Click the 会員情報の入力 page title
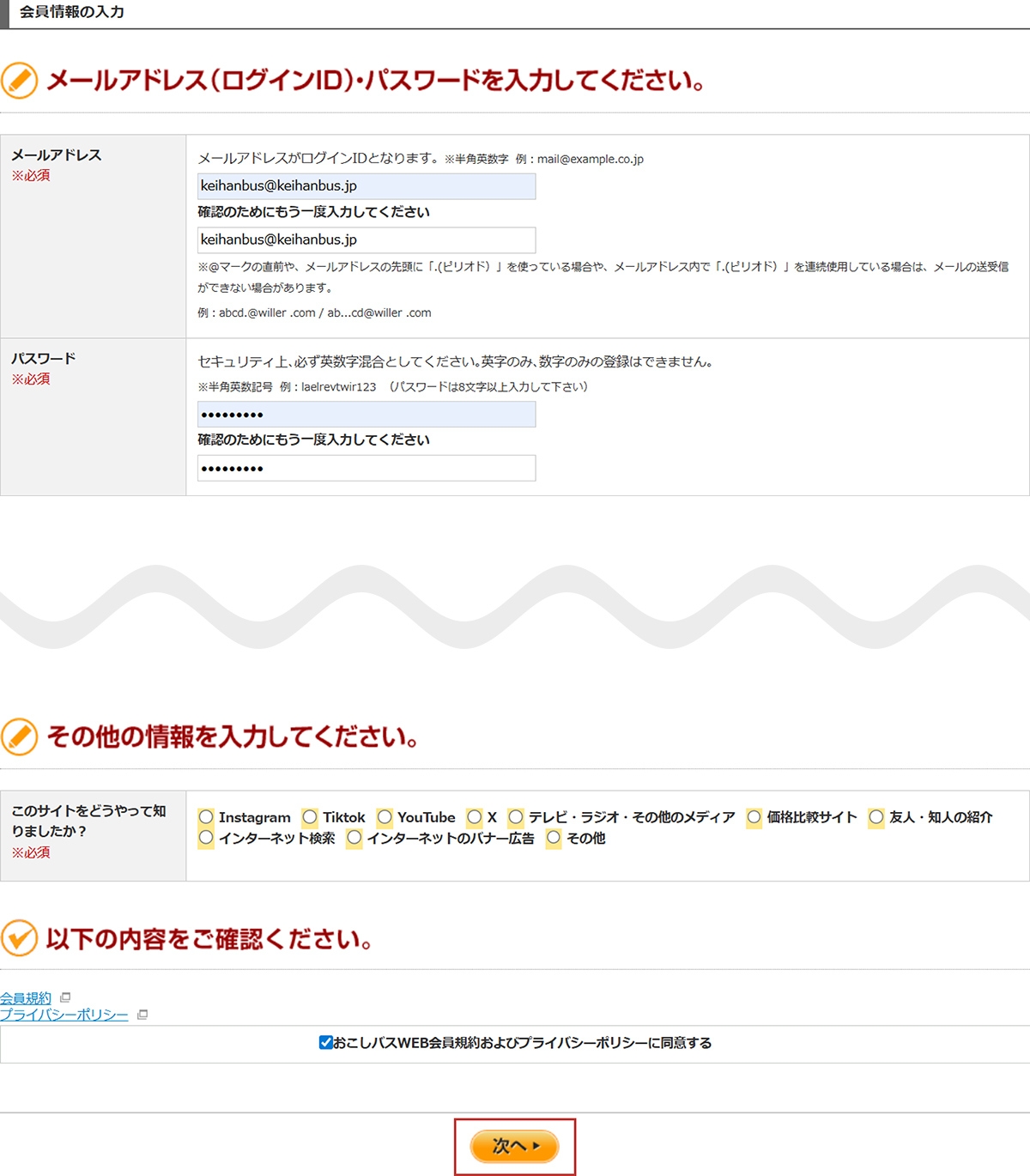Screen dimensions: 1030x1176 (x=72, y=12)
